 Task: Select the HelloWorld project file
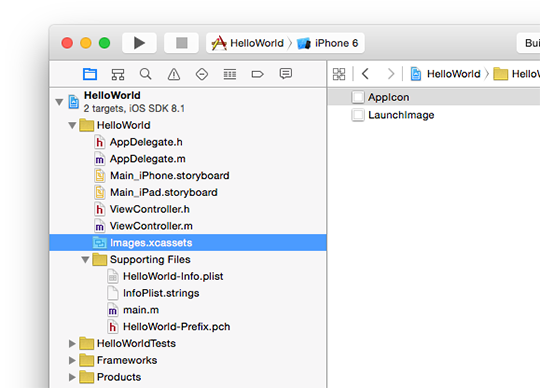(188, 102)
